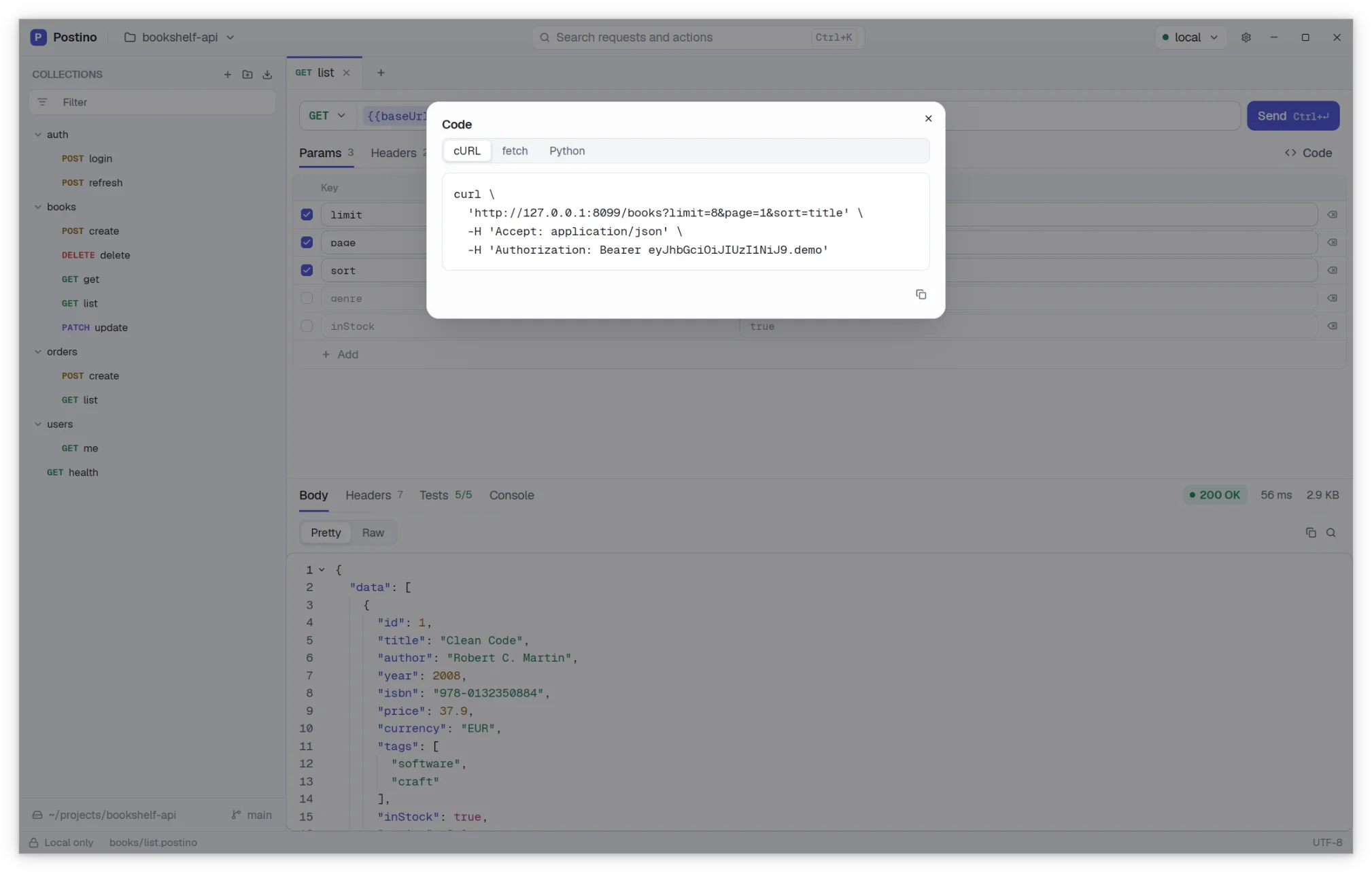Open the settings gear

point(1246,37)
